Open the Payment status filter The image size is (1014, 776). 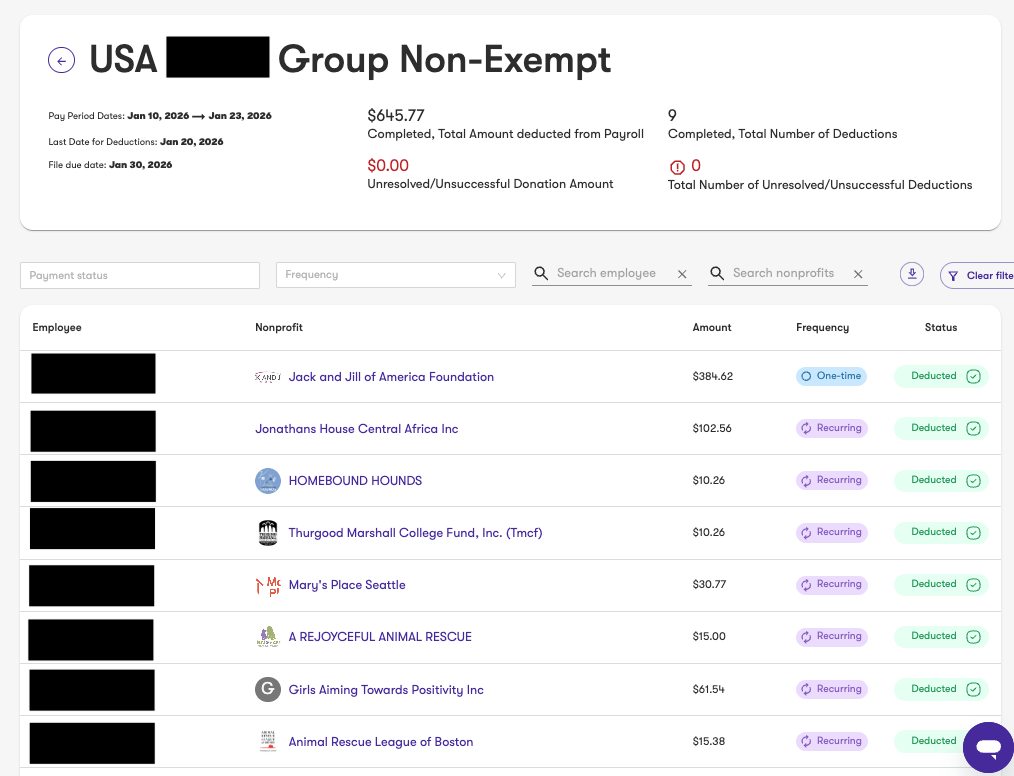tap(140, 275)
